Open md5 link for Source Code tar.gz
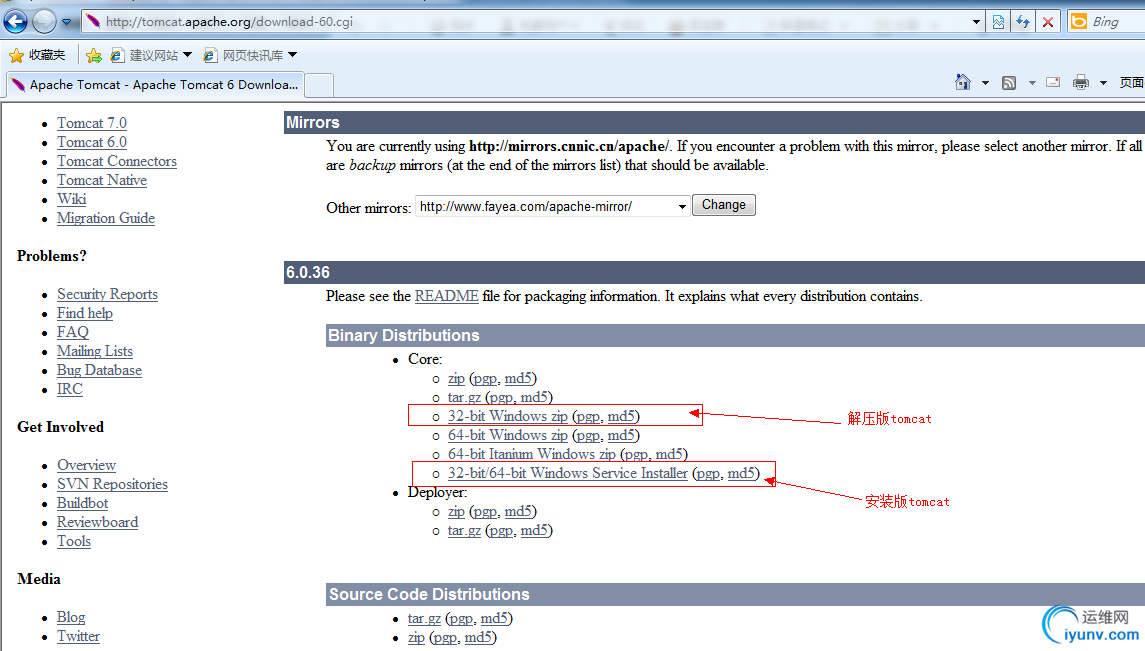The width and height of the screenshot is (1145, 651). 494,619
